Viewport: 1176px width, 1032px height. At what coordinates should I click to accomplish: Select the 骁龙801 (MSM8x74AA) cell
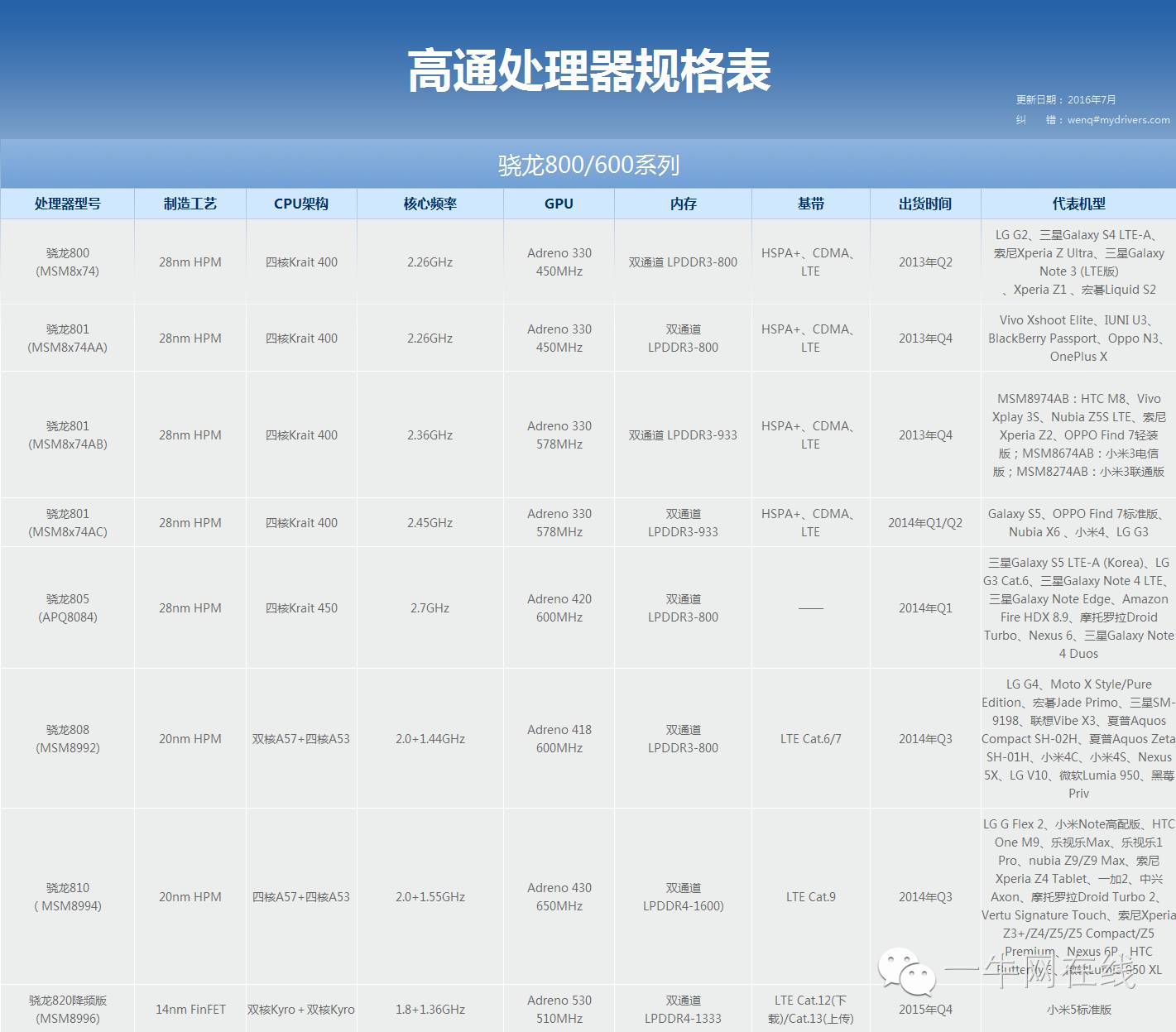tap(68, 338)
